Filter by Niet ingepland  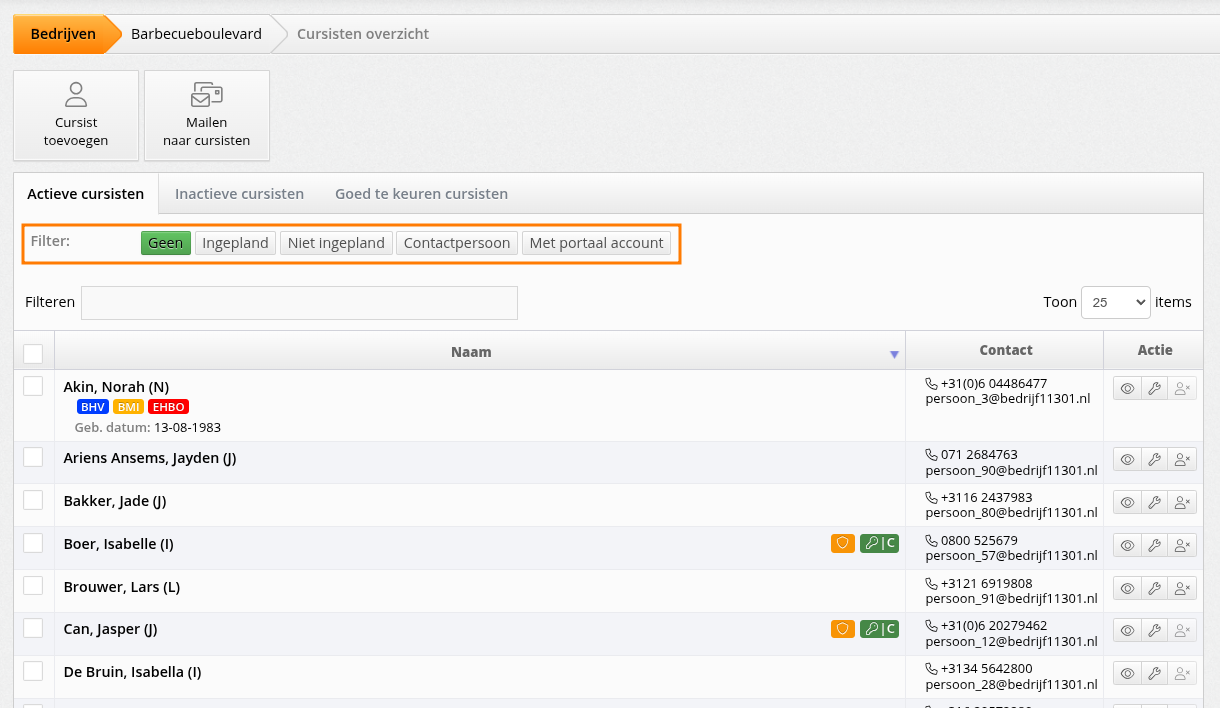coord(336,243)
